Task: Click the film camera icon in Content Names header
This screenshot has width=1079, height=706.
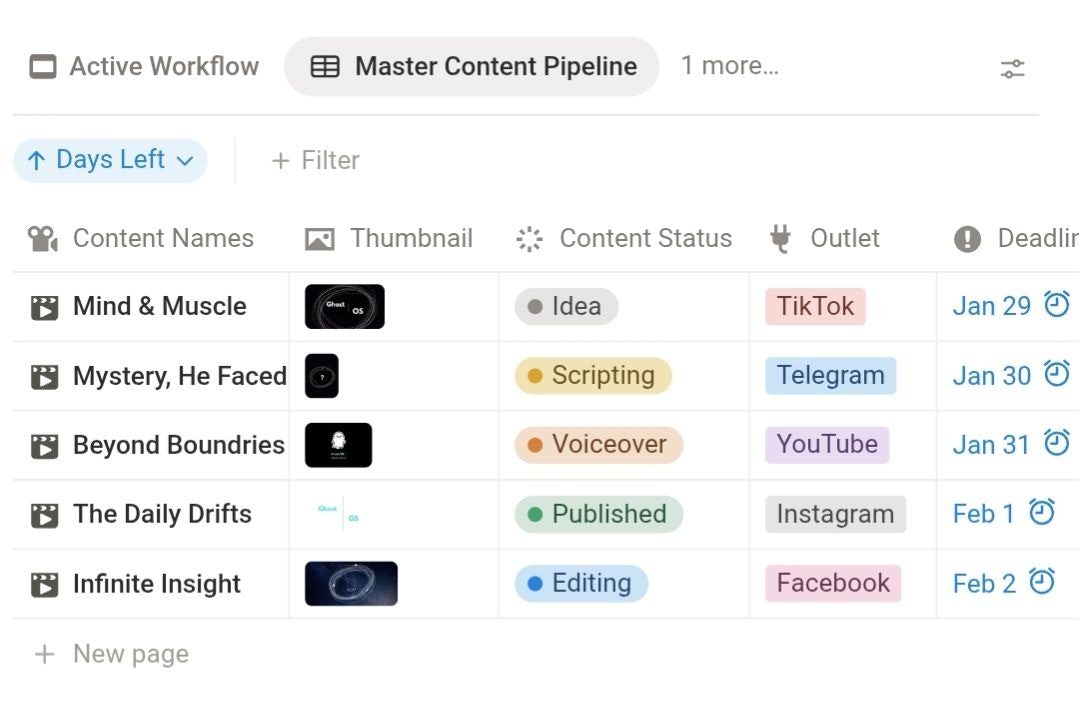Action: (44, 238)
